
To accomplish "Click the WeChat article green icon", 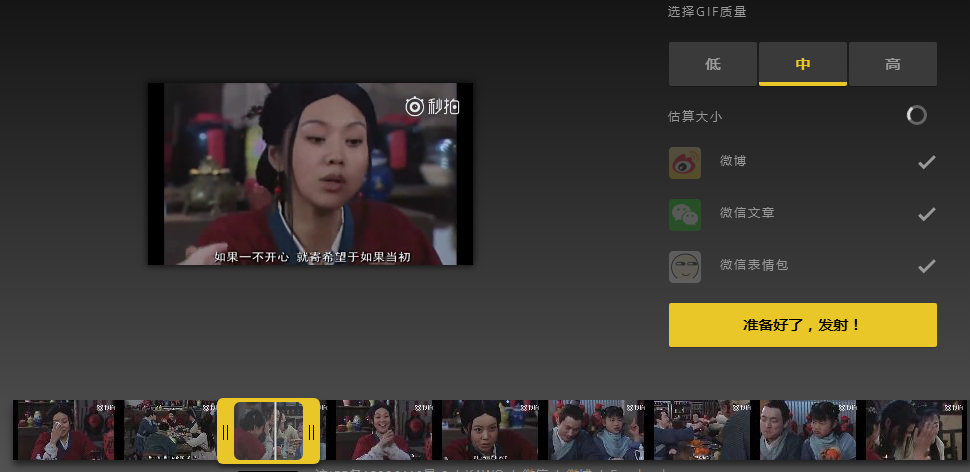I will (685, 215).
